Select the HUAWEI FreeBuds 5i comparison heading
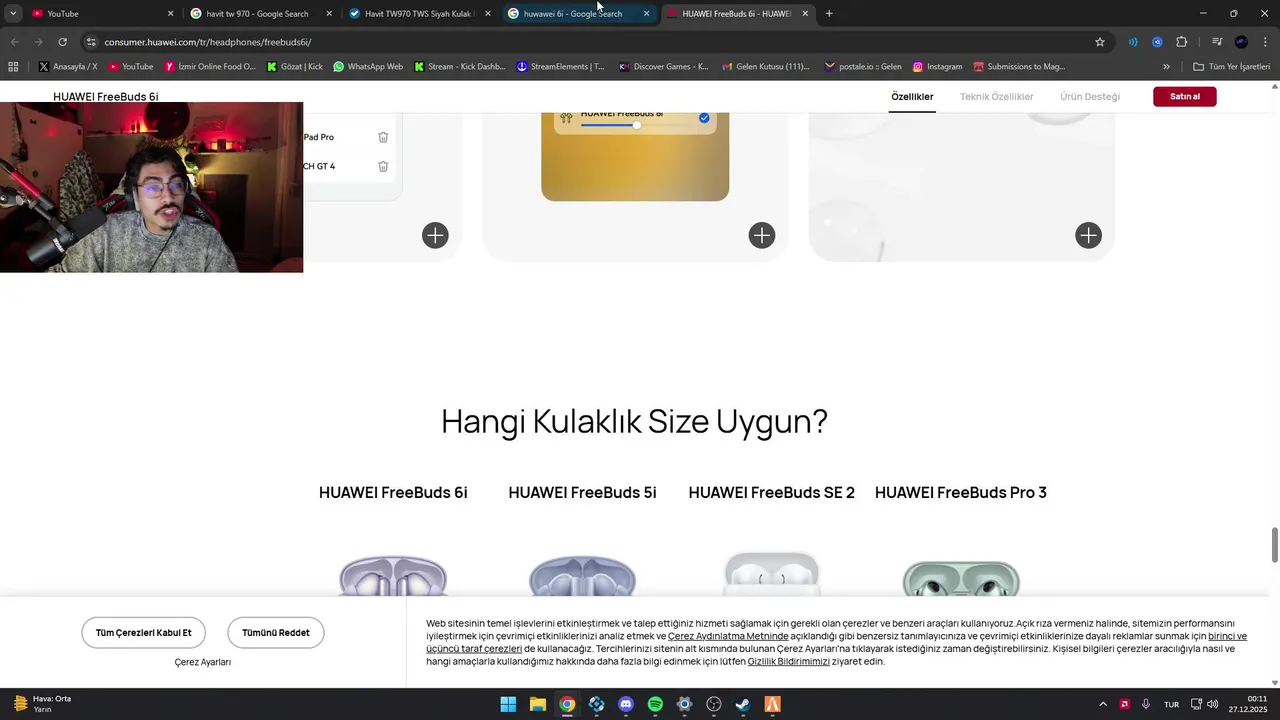Image resolution: width=1280 pixels, height=720 pixels. 582,492
